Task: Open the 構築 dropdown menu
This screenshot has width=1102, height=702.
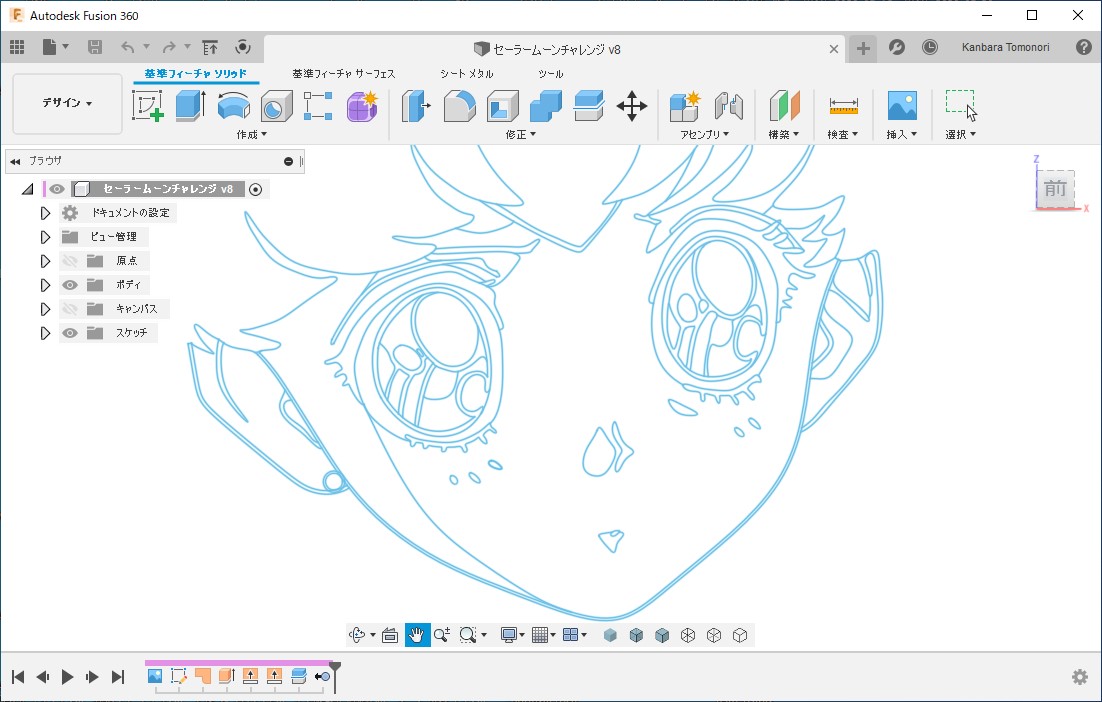Action: click(784, 134)
